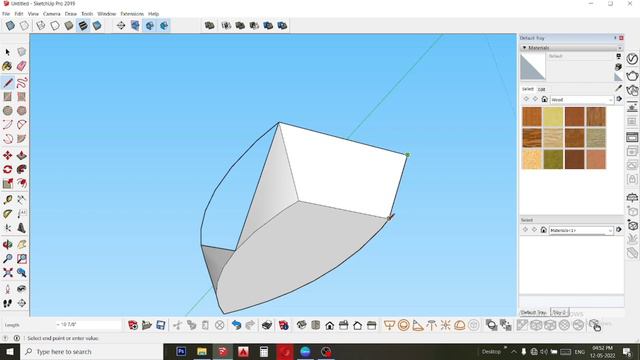Switch to the Default Tray tab
The width and height of the screenshot is (640, 360).
pyautogui.click(x=534, y=313)
